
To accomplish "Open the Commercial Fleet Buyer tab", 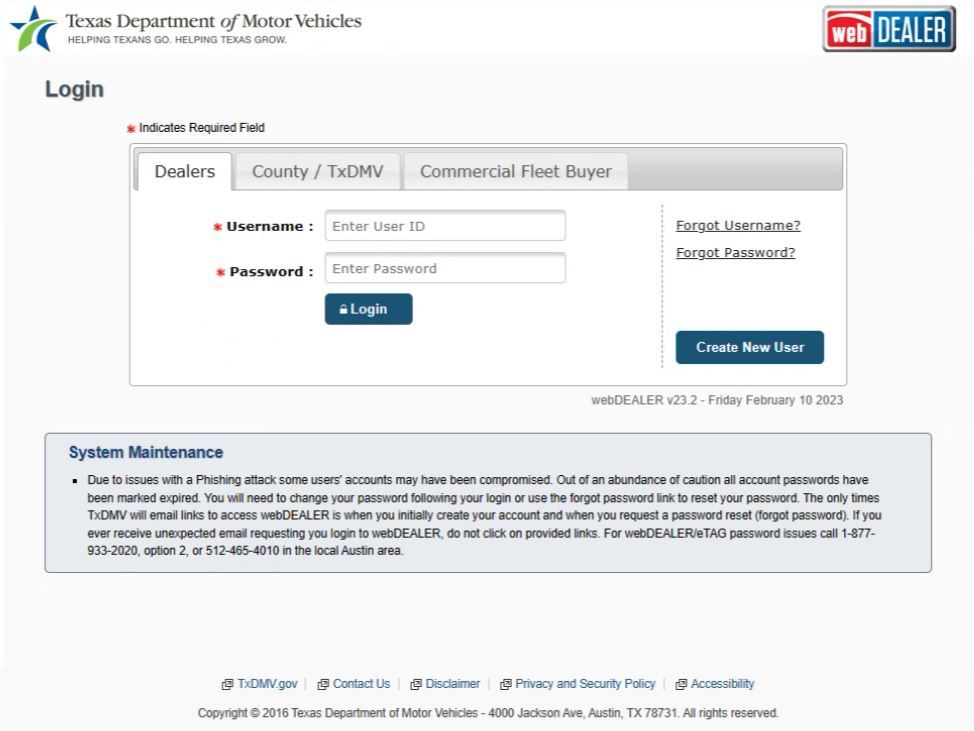I will [x=515, y=171].
